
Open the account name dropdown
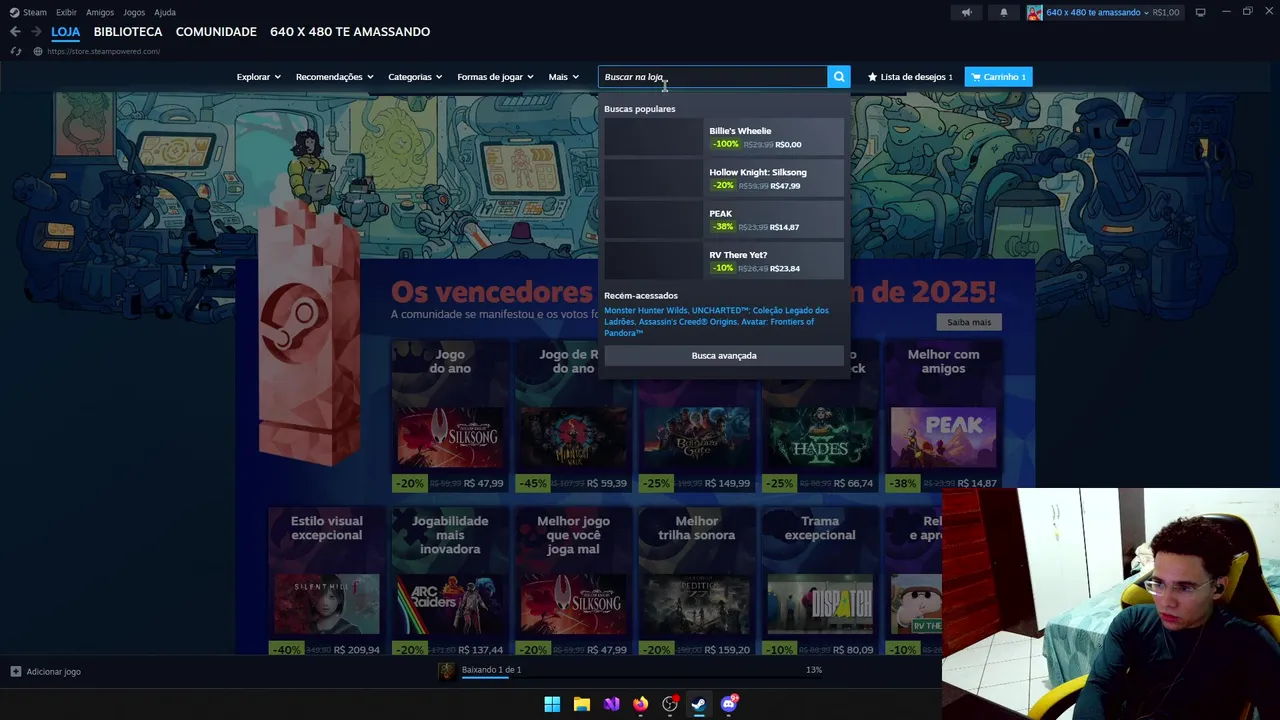(1097, 12)
